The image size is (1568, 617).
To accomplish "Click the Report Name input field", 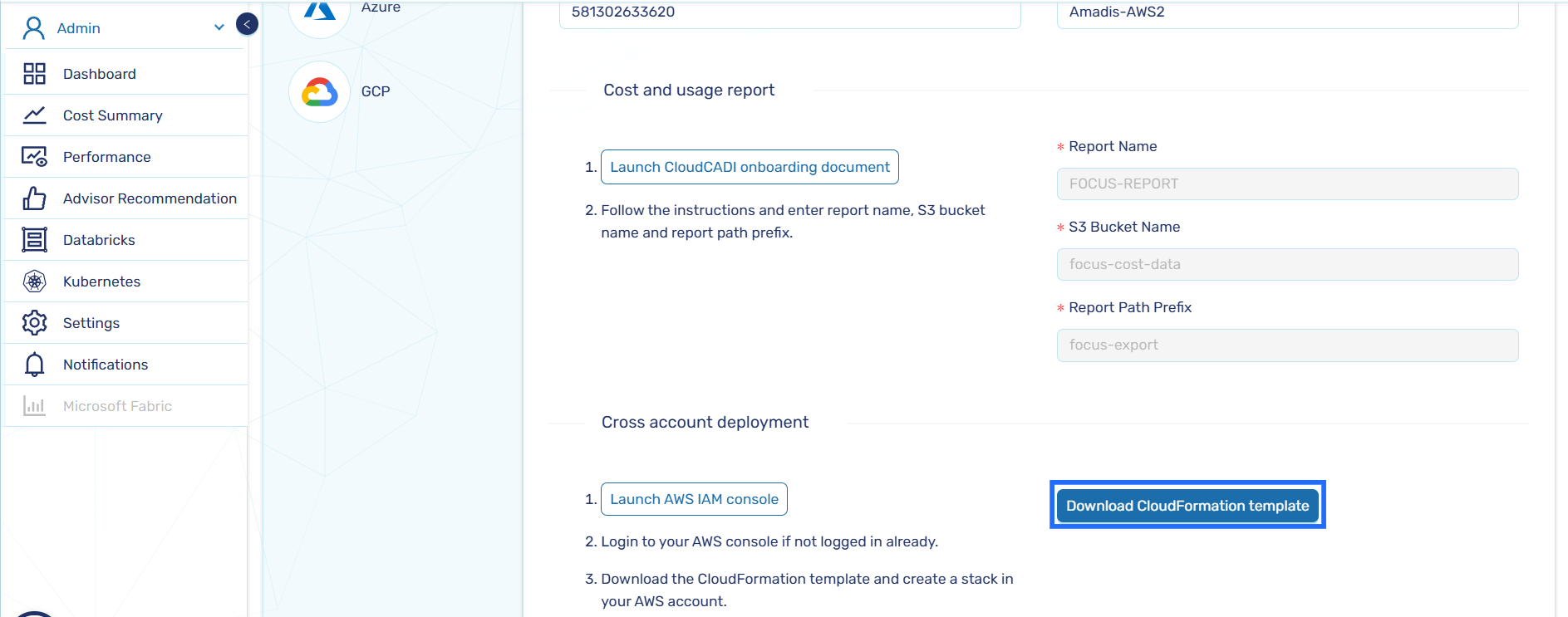I will point(1286,184).
